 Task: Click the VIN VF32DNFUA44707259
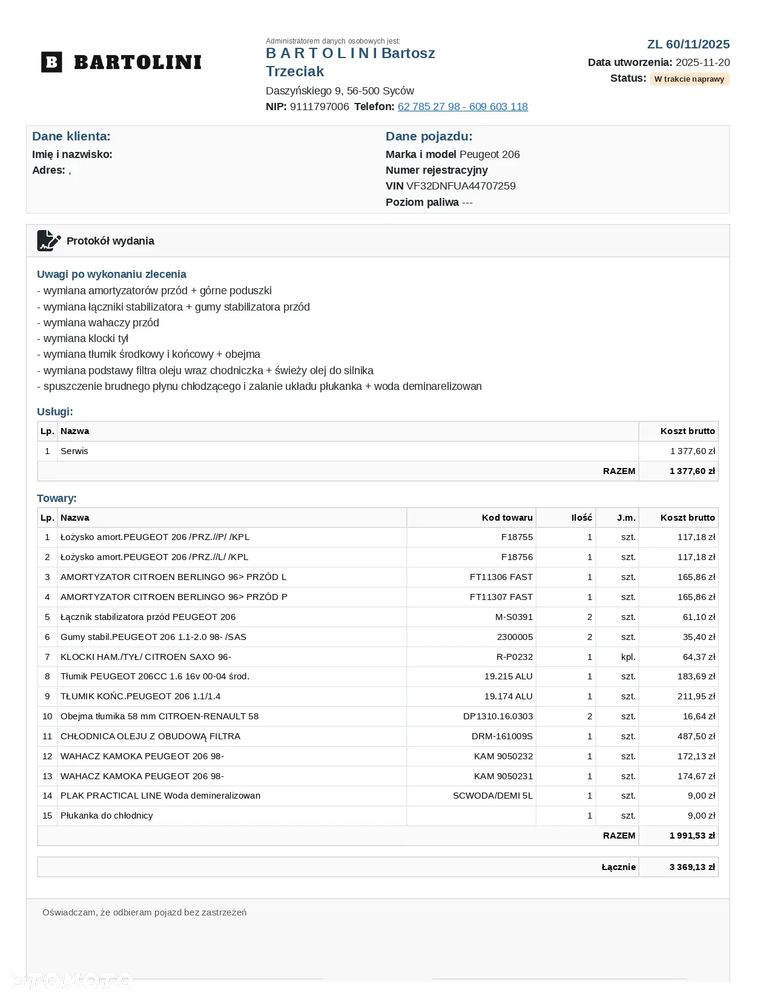[x=461, y=186]
